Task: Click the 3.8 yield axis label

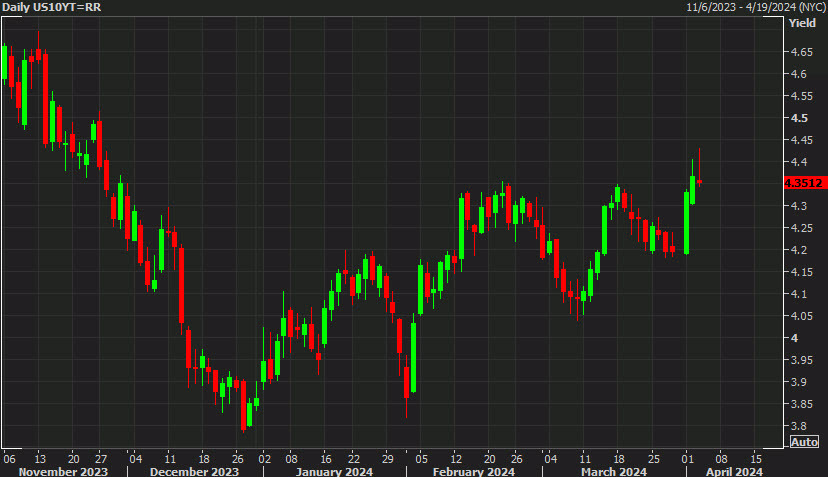Action: click(x=798, y=426)
